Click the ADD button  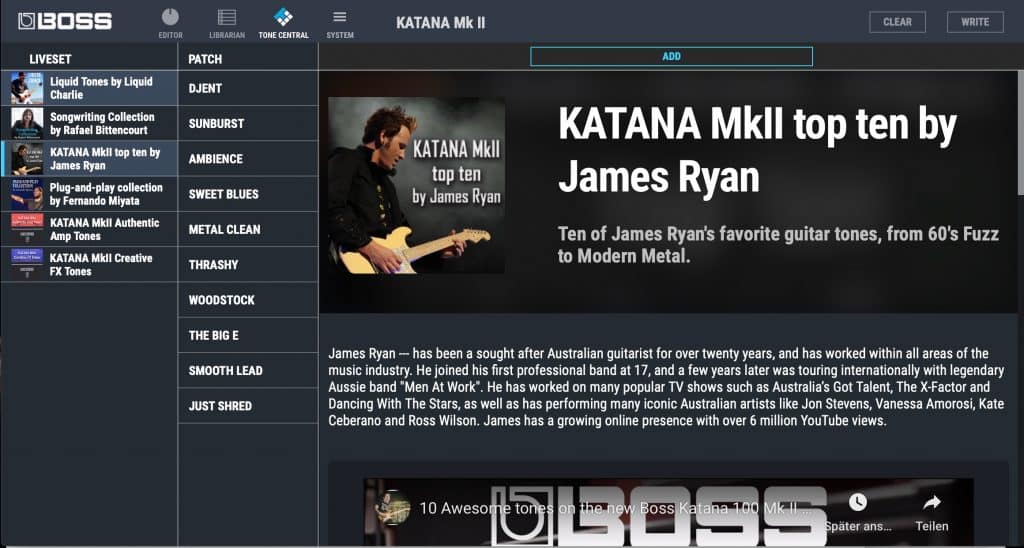click(x=671, y=56)
